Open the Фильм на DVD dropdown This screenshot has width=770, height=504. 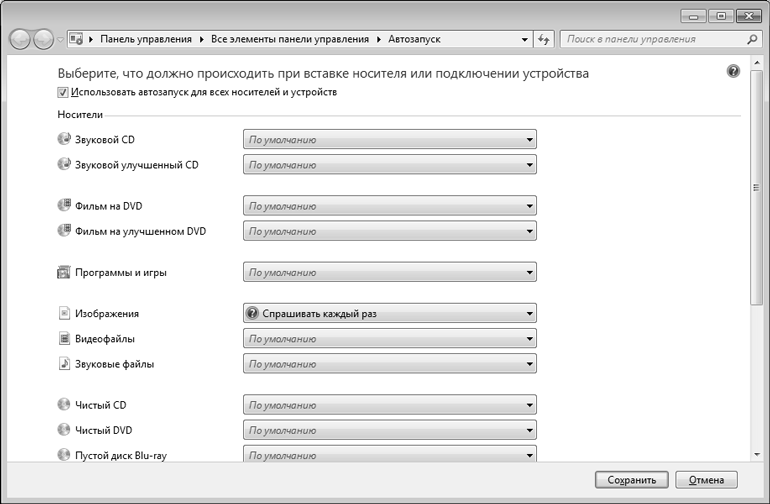(x=389, y=206)
